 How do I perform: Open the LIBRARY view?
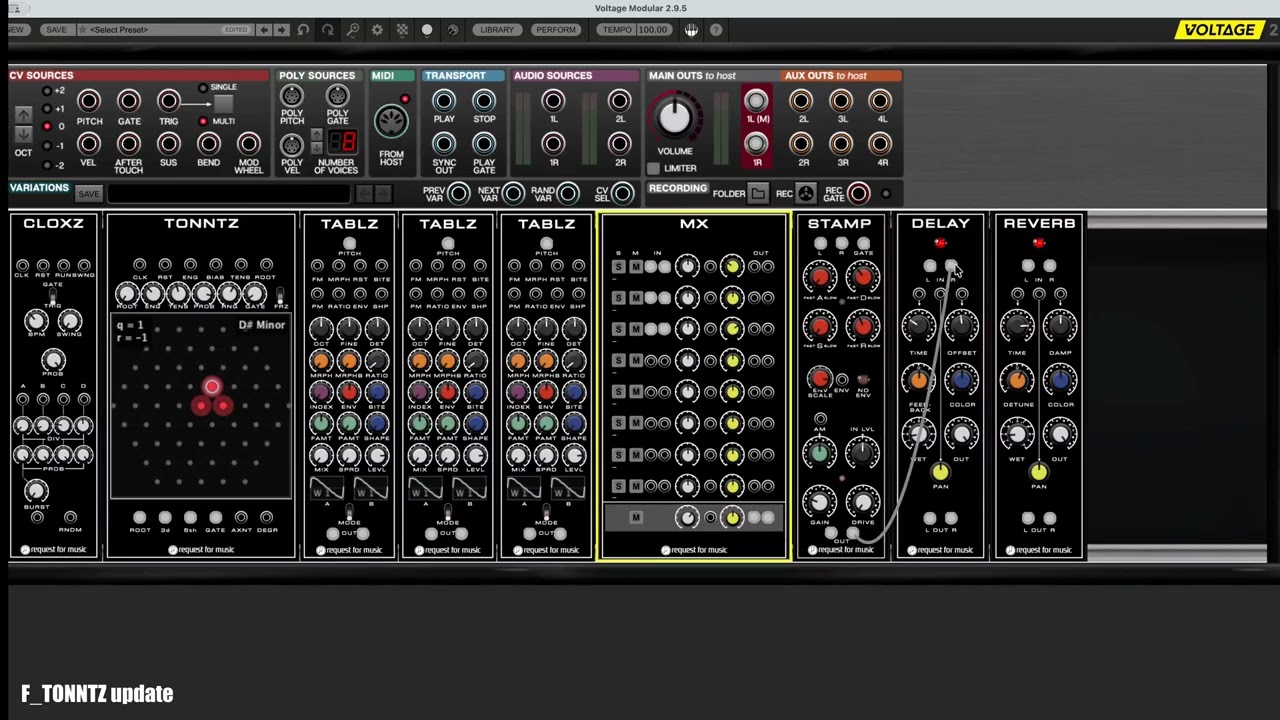click(x=497, y=30)
